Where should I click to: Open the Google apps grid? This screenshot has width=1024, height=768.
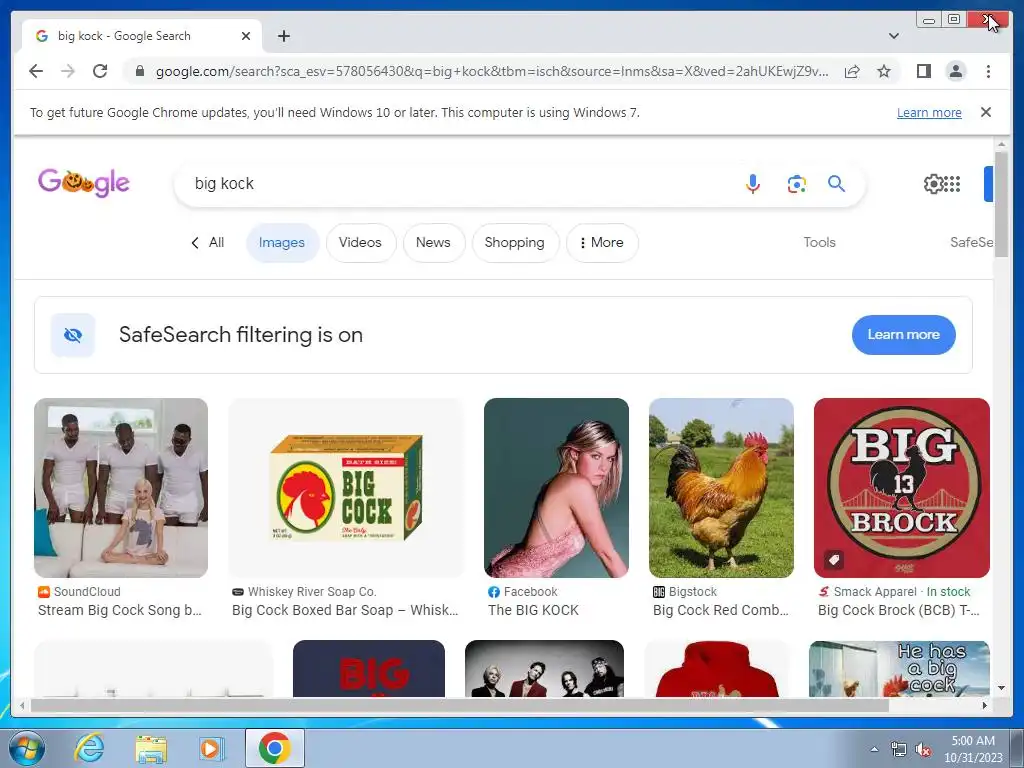pyautogui.click(x=953, y=184)
